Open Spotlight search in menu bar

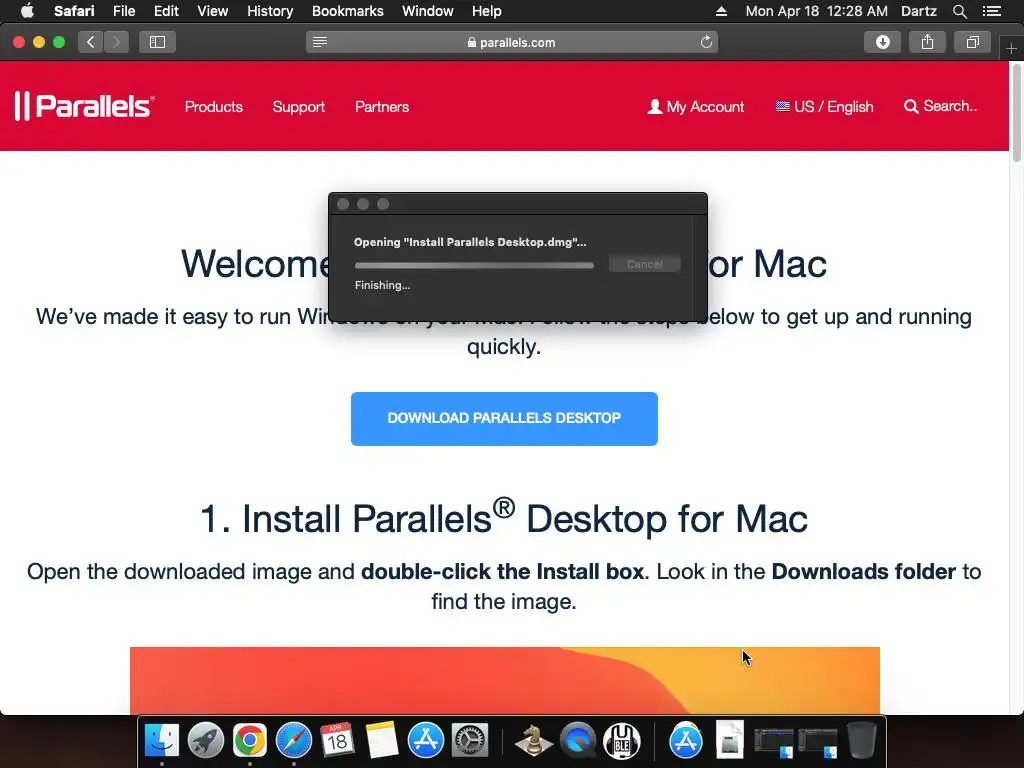[x=959, y=11]
